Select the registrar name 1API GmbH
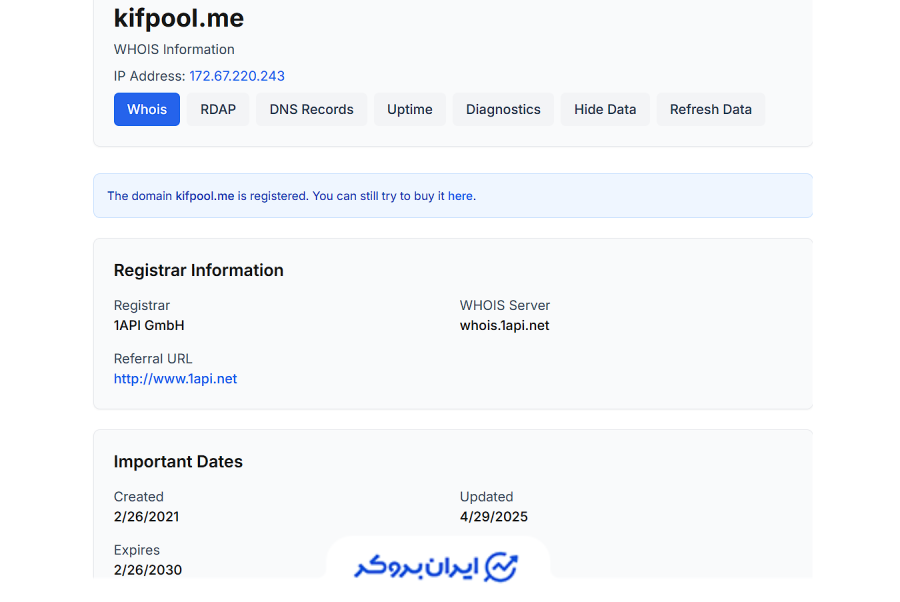The height and width of the screenshot is (602, 900). click(149, 325)
